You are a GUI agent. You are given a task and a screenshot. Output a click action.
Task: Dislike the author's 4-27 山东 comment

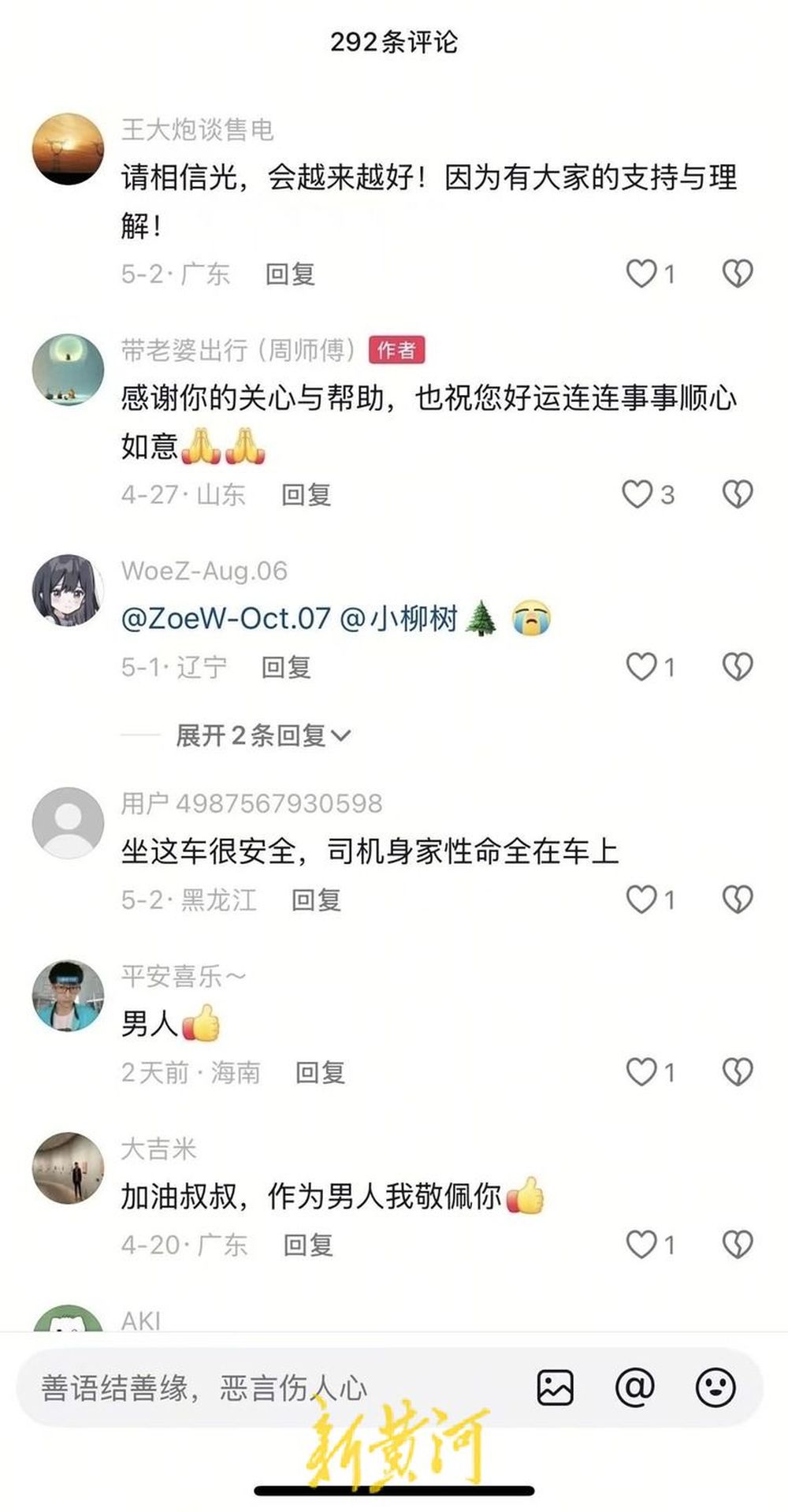click(738, 494)
